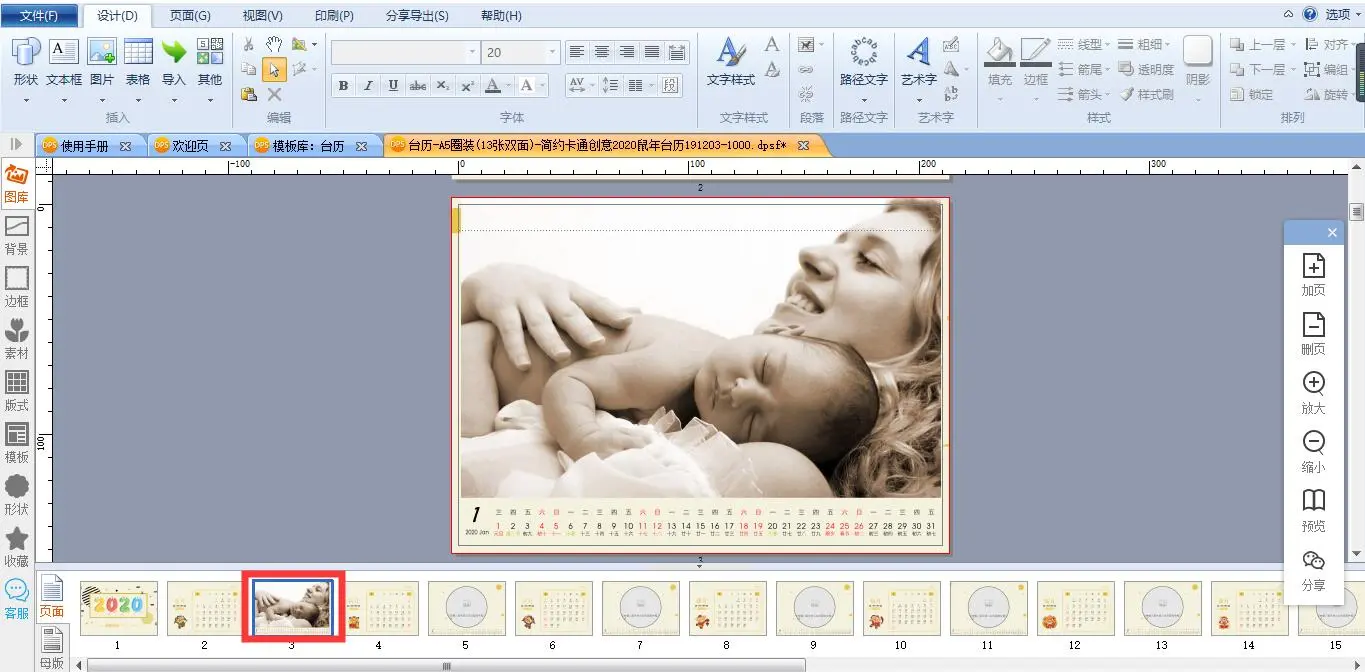Select the hand pan tool

coord(274,45)
